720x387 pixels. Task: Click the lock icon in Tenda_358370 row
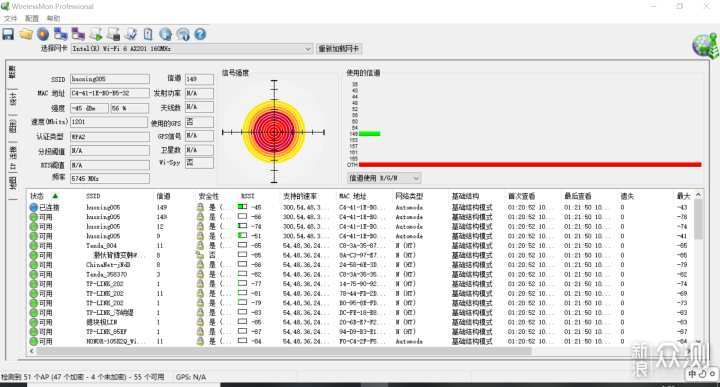pyautogui.click(x=200, y=275)
